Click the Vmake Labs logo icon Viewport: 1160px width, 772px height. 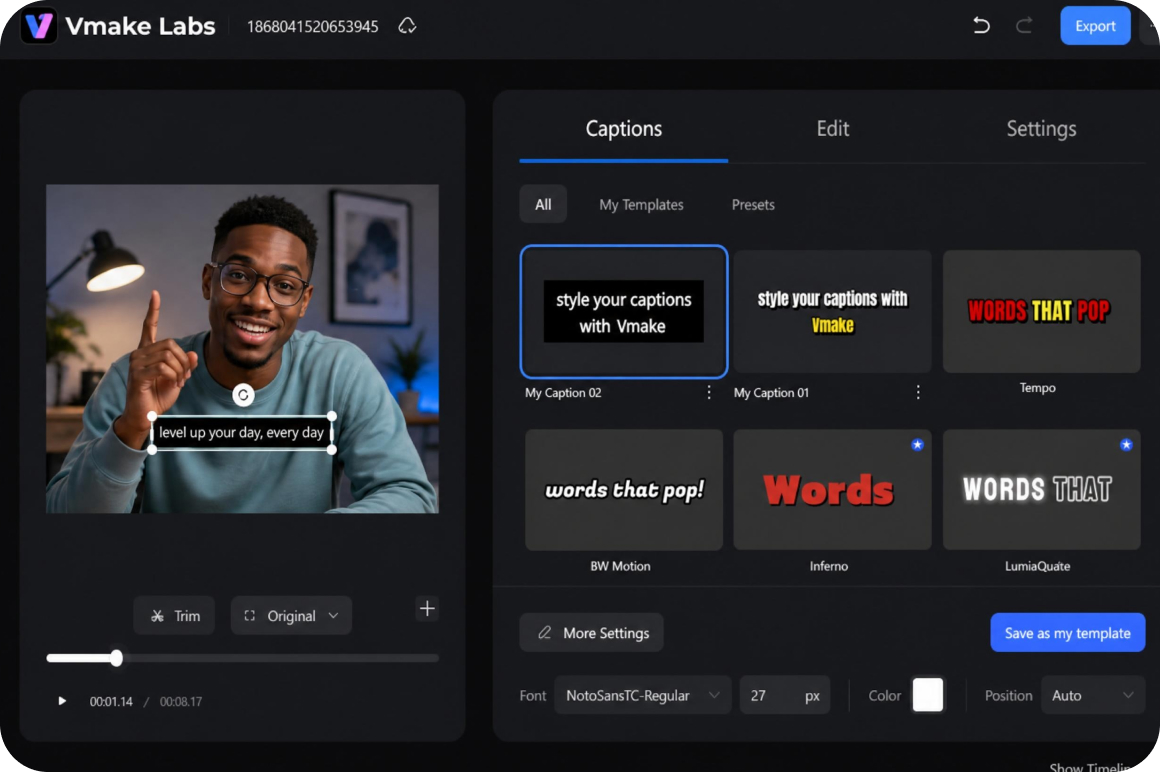(x=38, y=26)
